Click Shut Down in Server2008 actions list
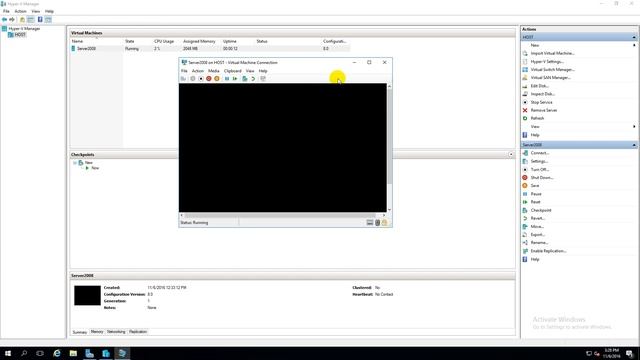This screenshot has width=640, height=360. pyautogui.click(x=542, y=178)
